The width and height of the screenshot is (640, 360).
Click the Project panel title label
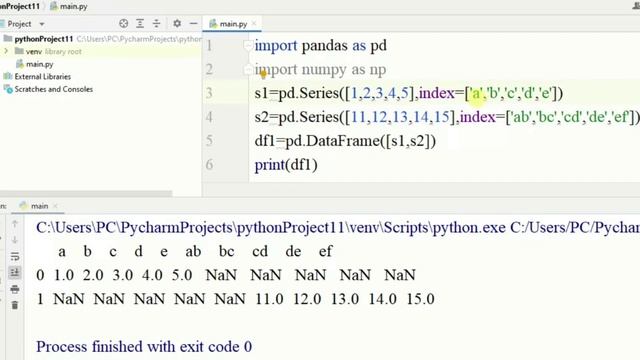(x=19, y=24)
